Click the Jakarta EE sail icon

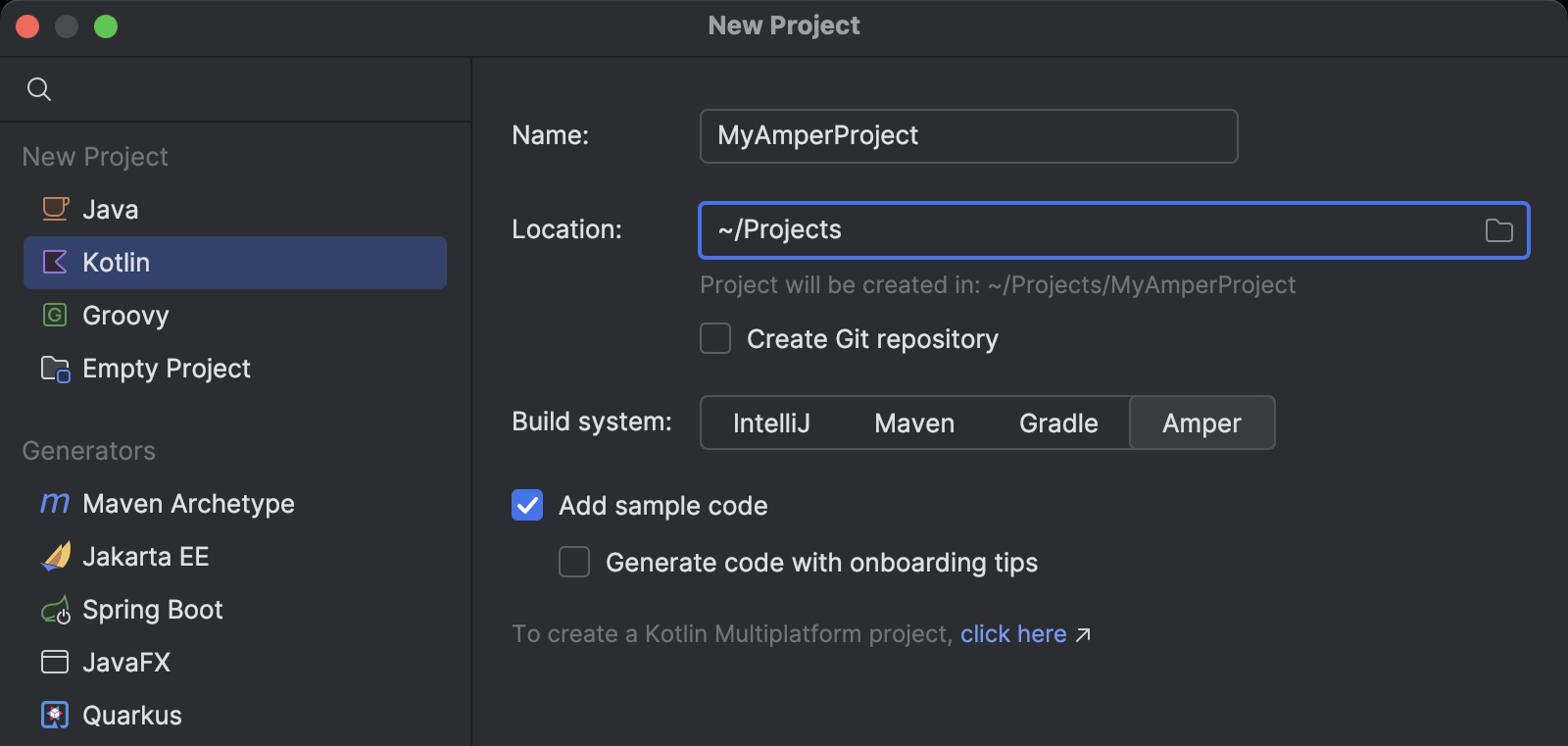[56, 556]
